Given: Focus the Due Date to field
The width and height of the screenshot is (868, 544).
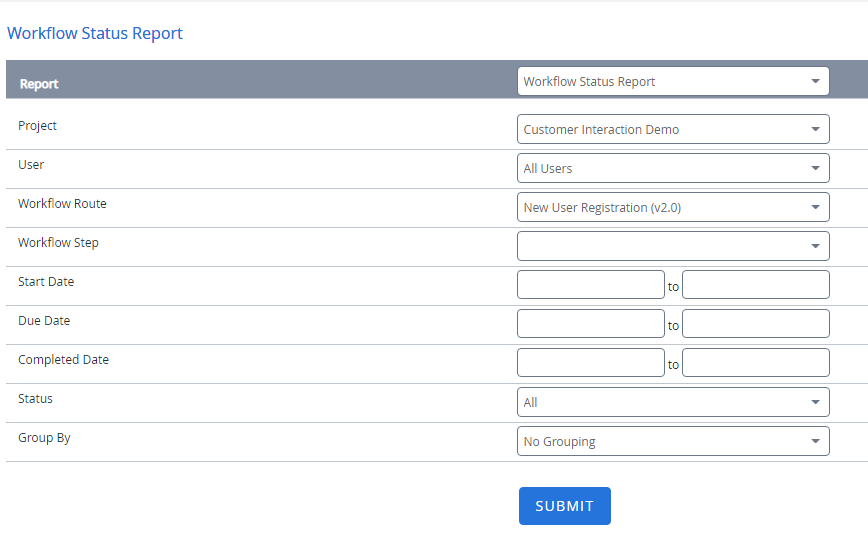Looking at the screenshot, I should (x=755, y=324).
